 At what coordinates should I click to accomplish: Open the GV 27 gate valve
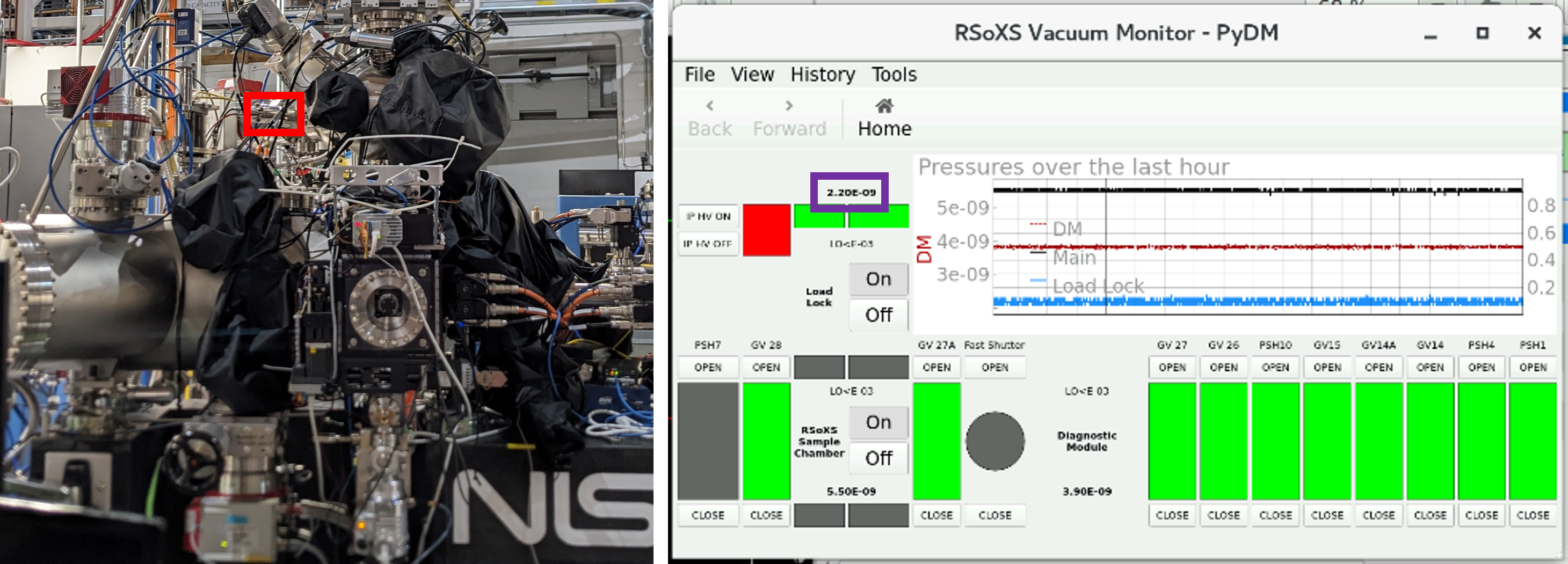point(1172,368)
